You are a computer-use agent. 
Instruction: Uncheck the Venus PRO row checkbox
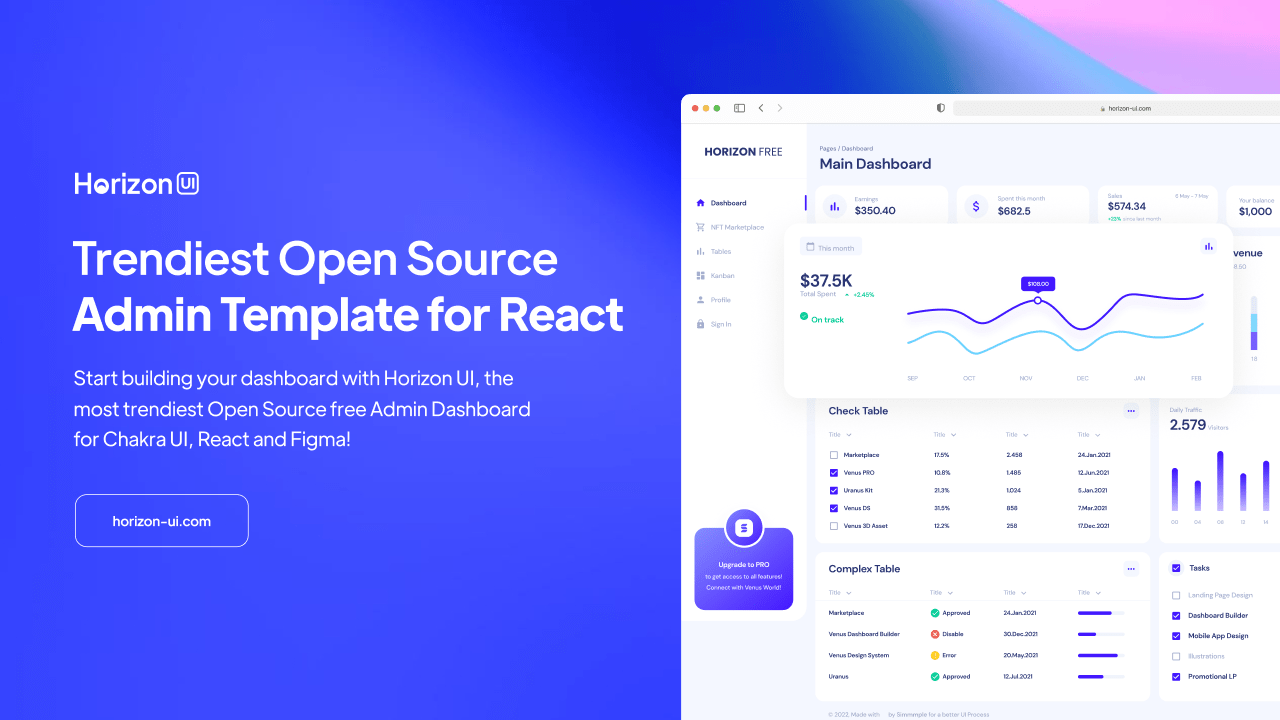[833, 472]
